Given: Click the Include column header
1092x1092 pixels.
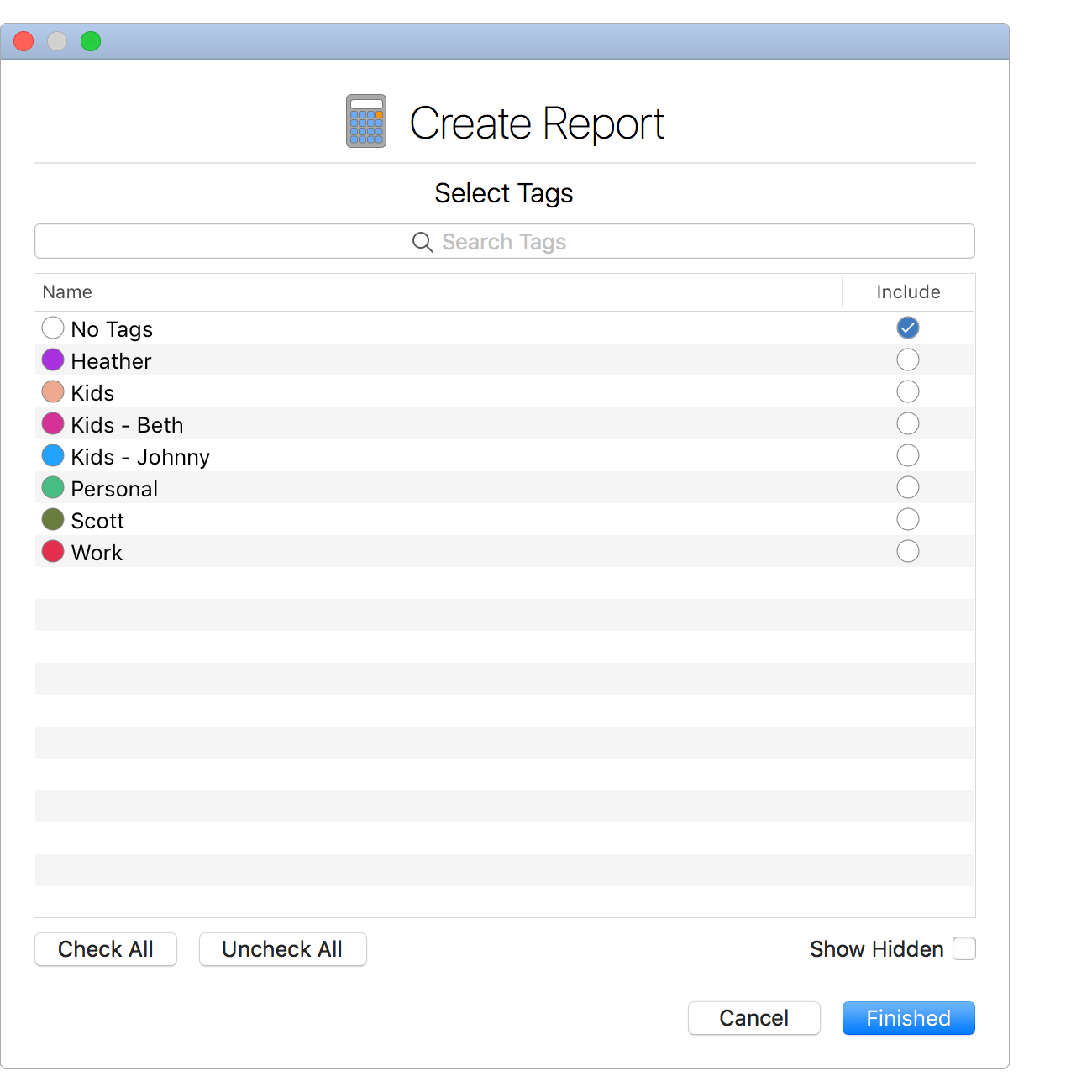Looking at the screenshot, I should click(908, 291).
